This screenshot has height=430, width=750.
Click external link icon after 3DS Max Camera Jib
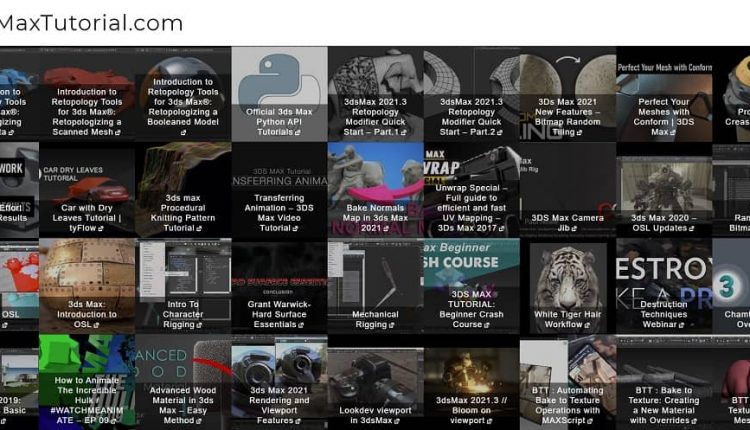(579, 228)
